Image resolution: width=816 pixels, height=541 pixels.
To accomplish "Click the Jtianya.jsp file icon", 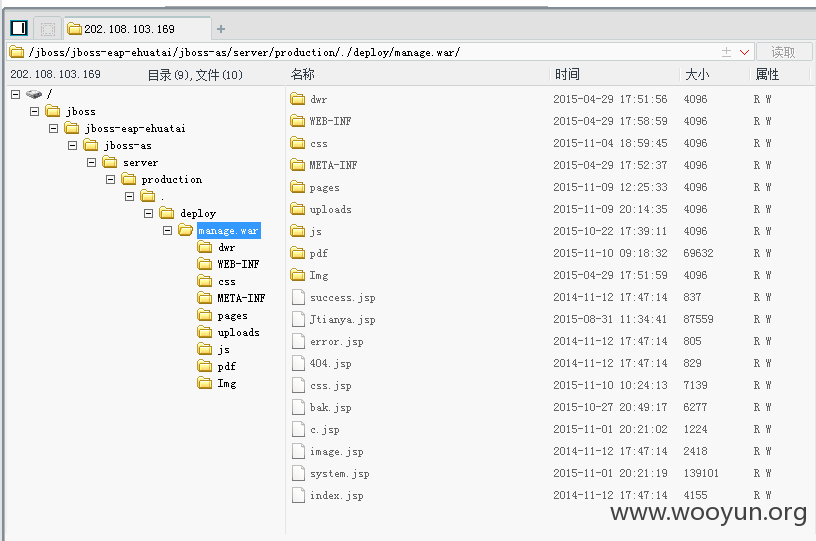I will coord(298,319).
